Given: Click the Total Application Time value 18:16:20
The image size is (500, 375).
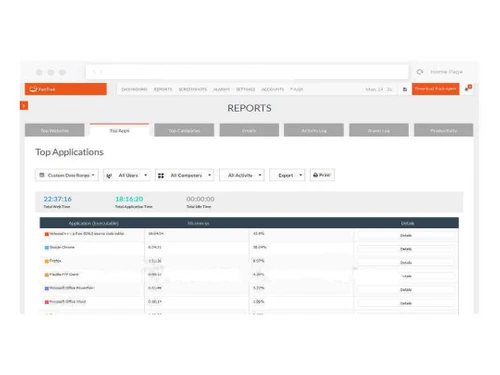Looking at the screenshot, I should [129, 199].
